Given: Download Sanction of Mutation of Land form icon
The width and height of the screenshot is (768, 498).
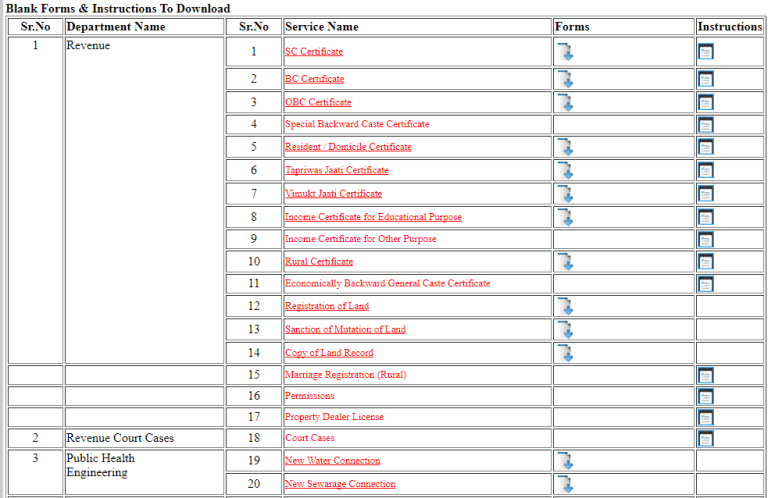Looking at the screenshot, I should 565,330.
